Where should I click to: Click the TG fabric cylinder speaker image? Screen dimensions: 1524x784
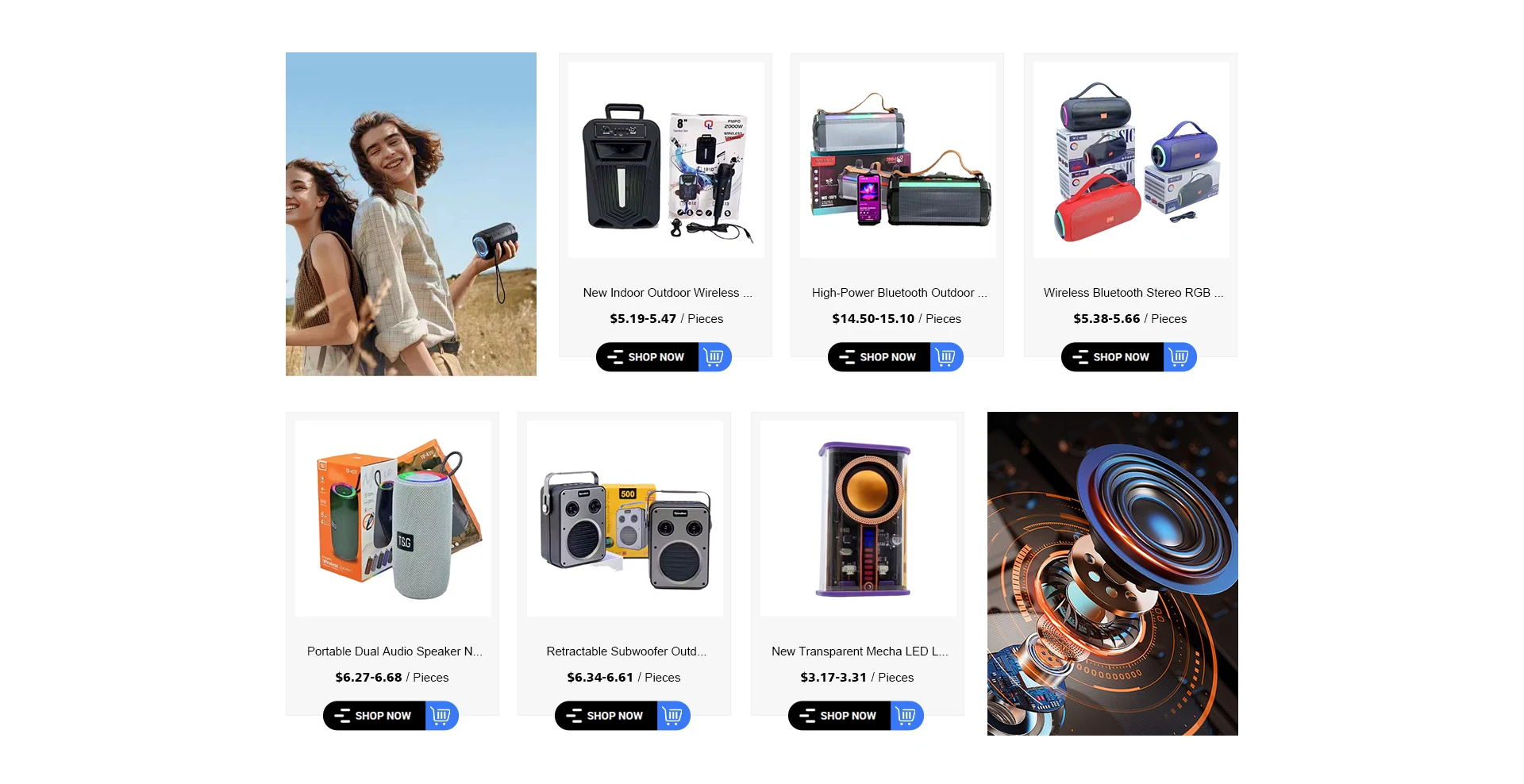[394, 519]
